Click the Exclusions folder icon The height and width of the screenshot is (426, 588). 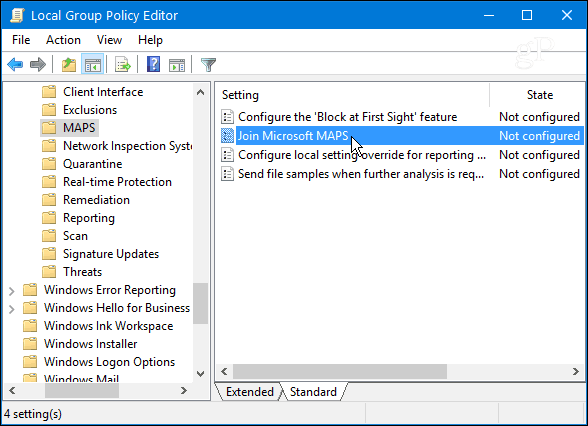[x=49, y=110]
